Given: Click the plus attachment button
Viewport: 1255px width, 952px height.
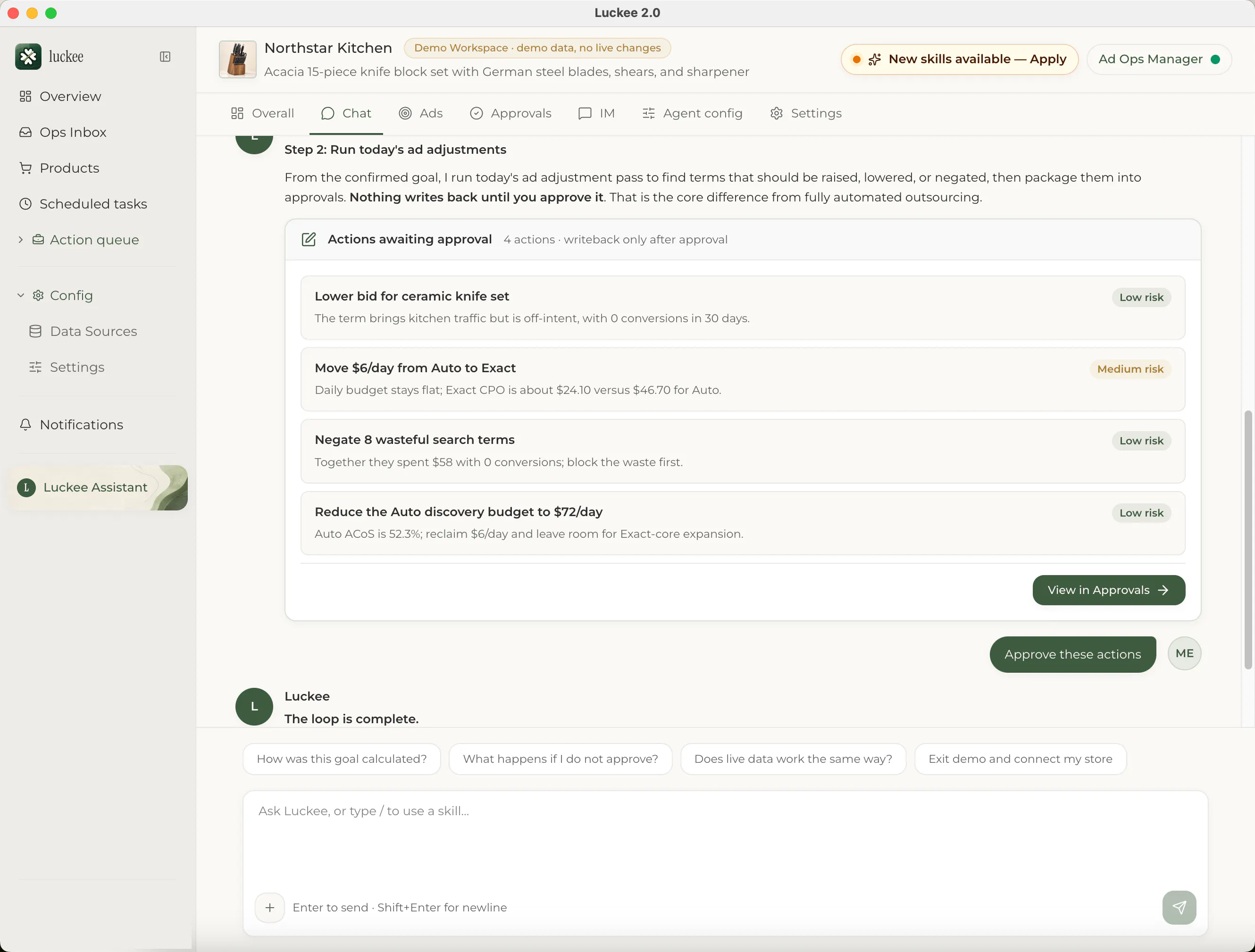Looking at the screenshot, I should click(x=269, y=907).
